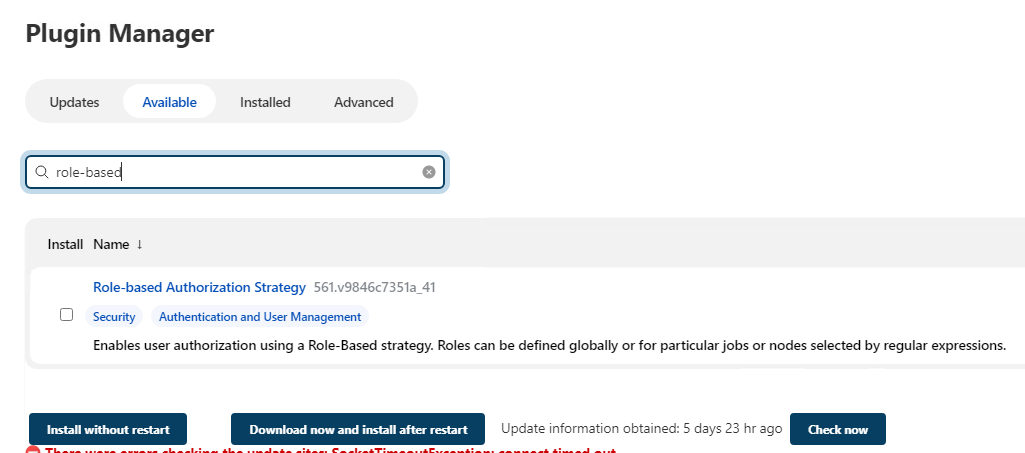
Task: Click Download now and install after restart
Action: click(x=358, y=429)
